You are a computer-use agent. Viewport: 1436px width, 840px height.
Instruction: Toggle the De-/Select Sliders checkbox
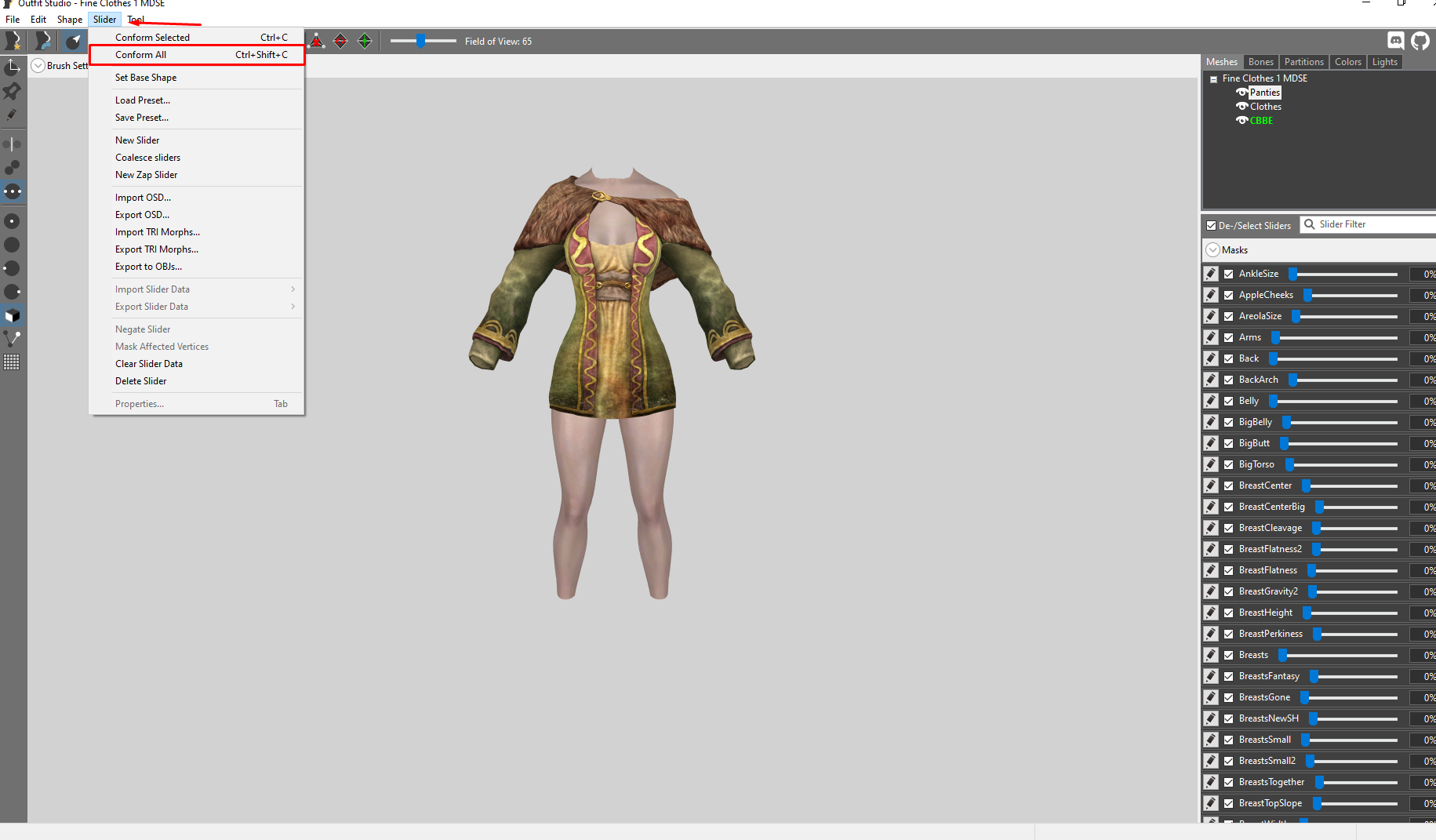(x=1211, y=226)
